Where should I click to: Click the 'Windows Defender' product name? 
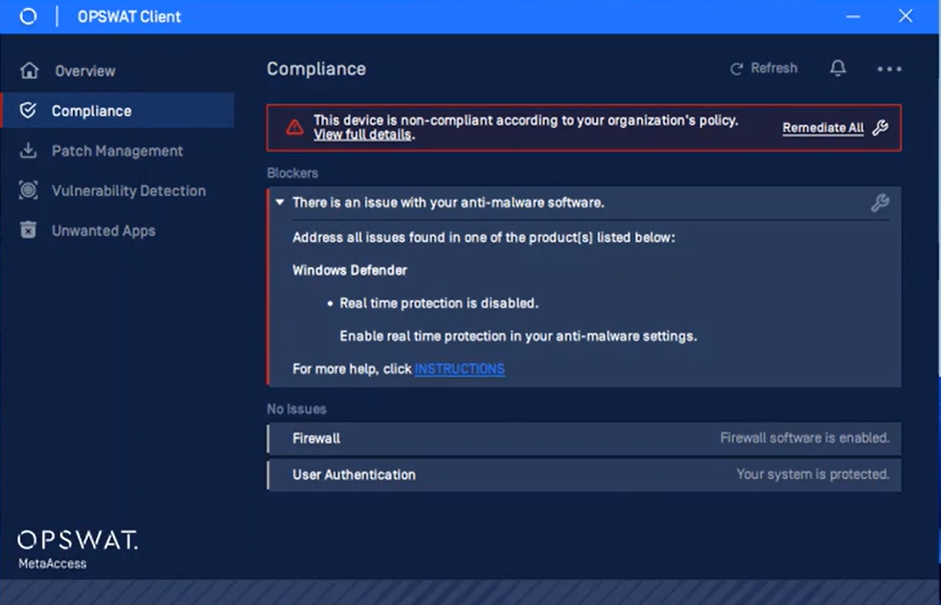tap(350, 270)
